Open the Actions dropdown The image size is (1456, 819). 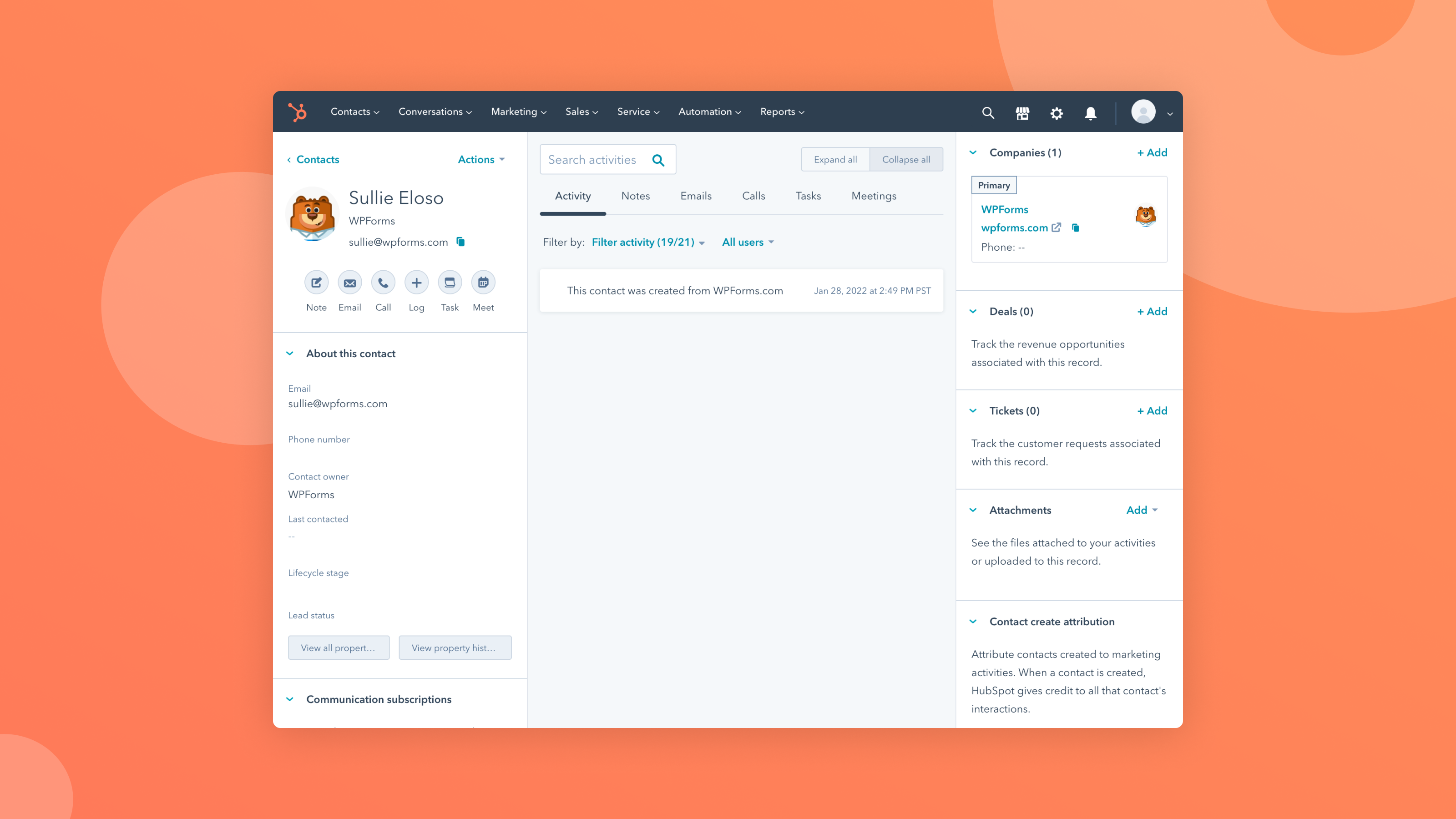coord(481,159)
